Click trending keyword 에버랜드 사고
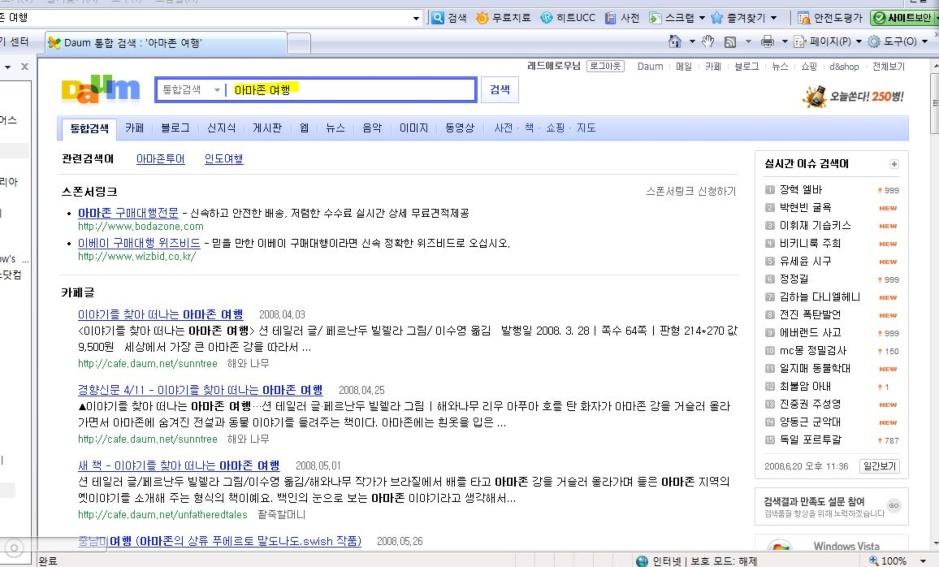Image resolution: width=939 pixels, height=567 pixels. tap(810, 333)
